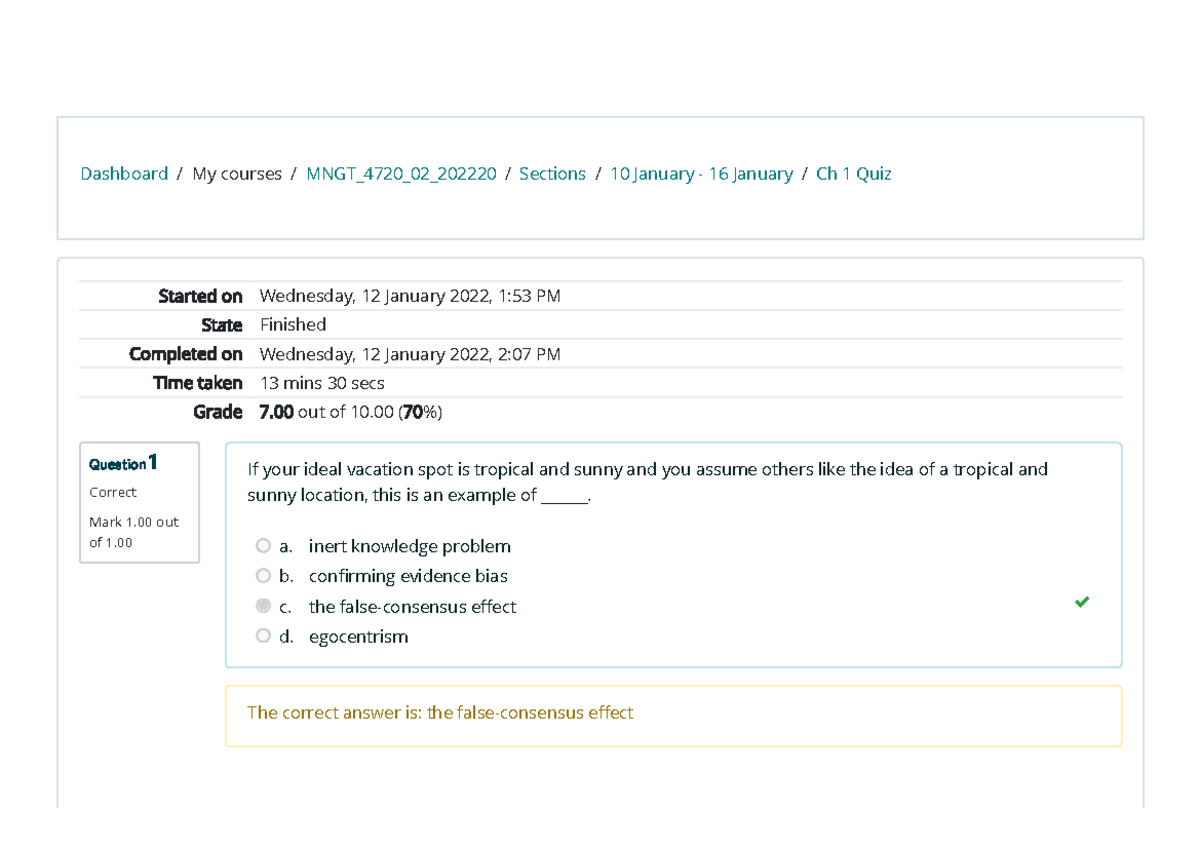Open the Dashboard link

(x=123, y=173)
